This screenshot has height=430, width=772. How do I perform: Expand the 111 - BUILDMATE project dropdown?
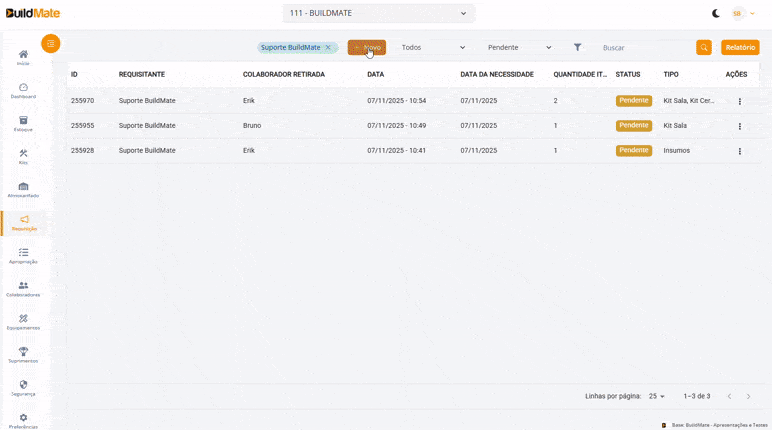tap(379, 13)
